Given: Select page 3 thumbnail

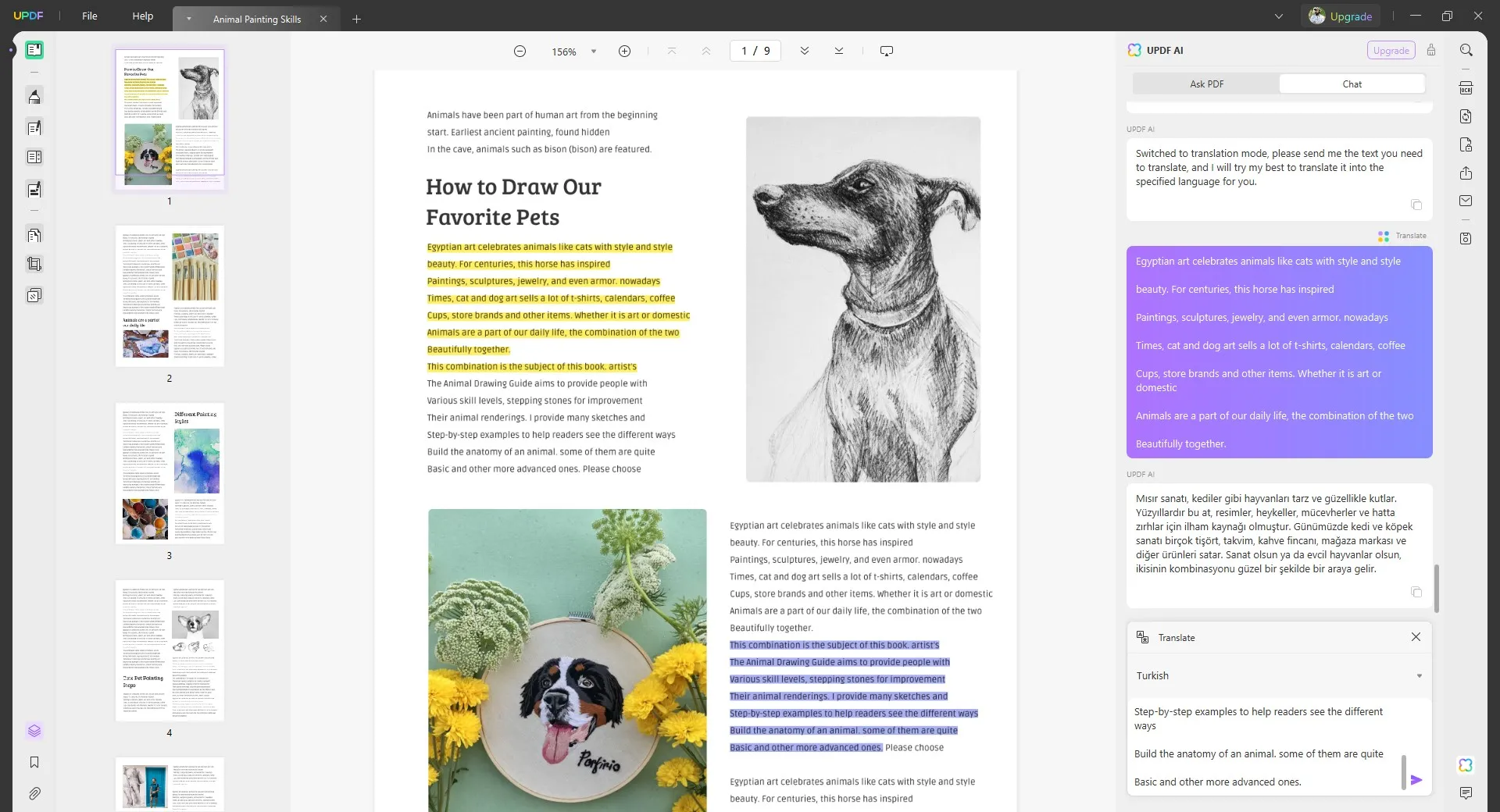Looking at the screenshot, I should pyautogui.click(x=170, y=473).
